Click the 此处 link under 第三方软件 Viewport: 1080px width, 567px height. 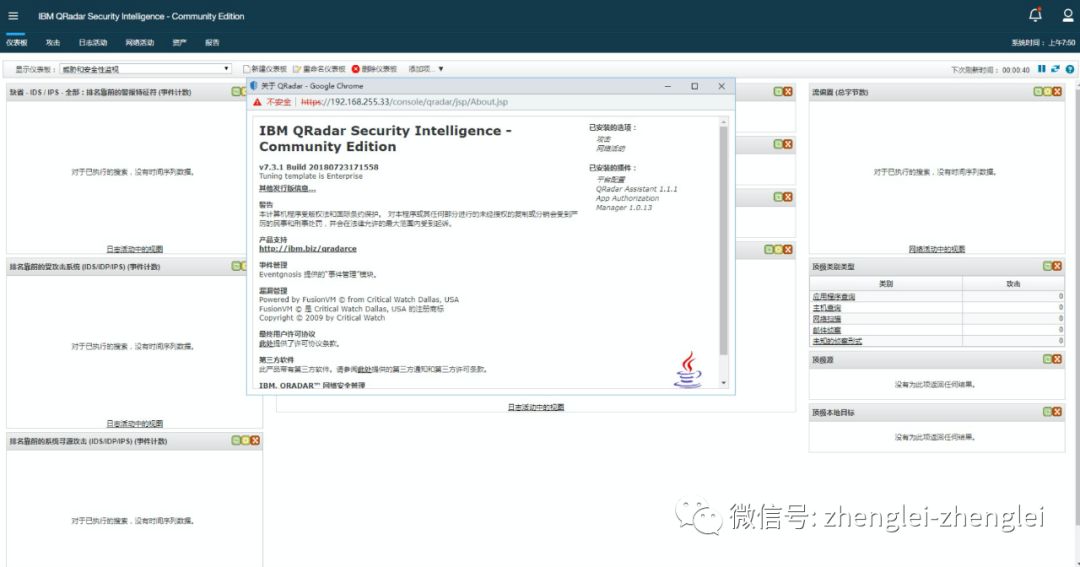click(364, 369)
